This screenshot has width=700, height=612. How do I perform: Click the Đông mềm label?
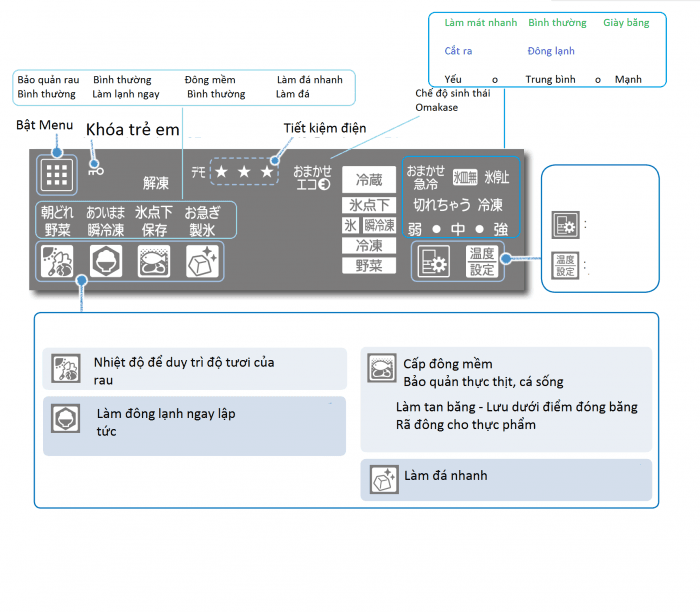click(210, 80)
